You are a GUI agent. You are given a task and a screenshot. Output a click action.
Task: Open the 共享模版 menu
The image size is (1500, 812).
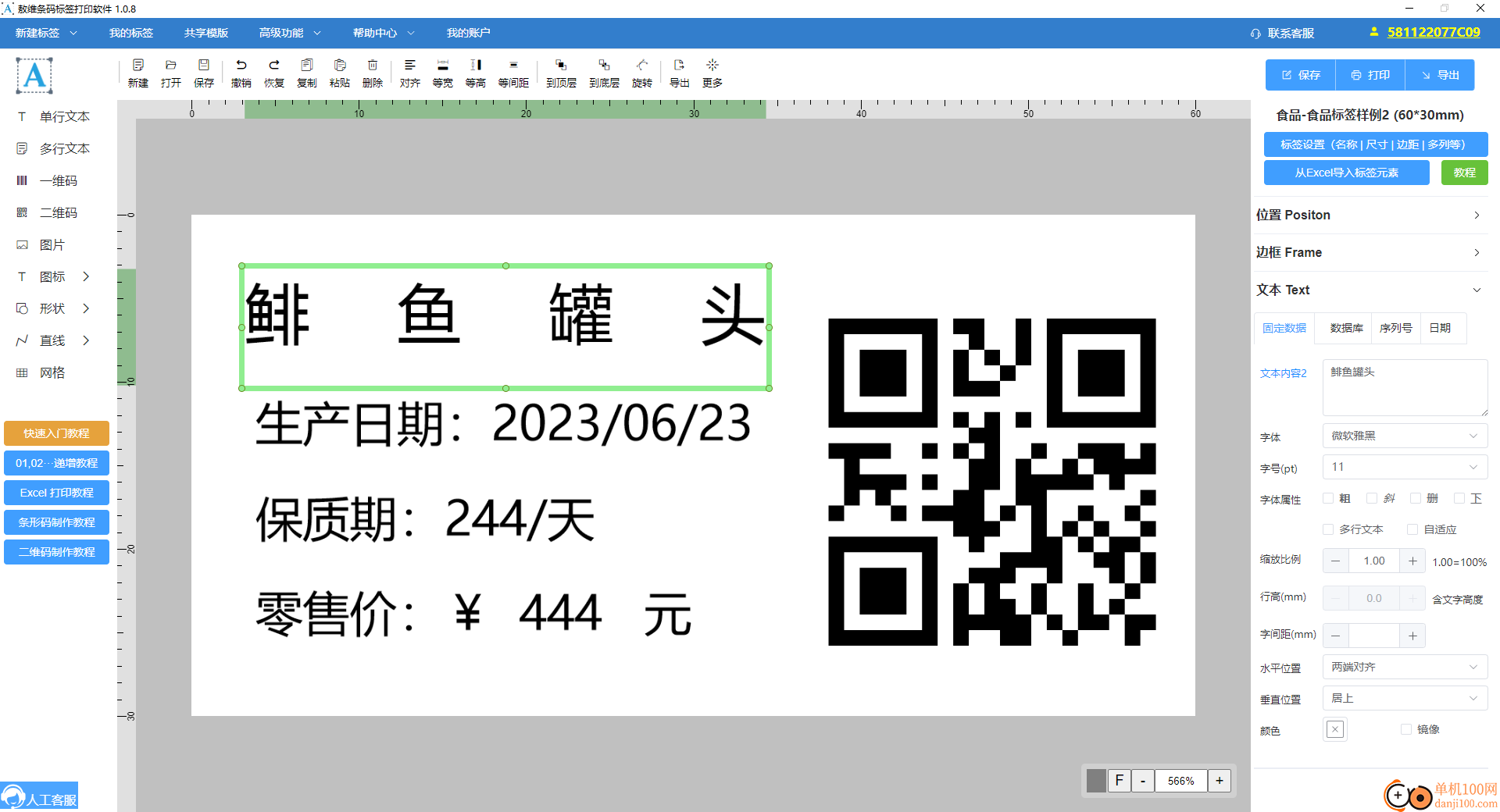[x=206, y=33]
